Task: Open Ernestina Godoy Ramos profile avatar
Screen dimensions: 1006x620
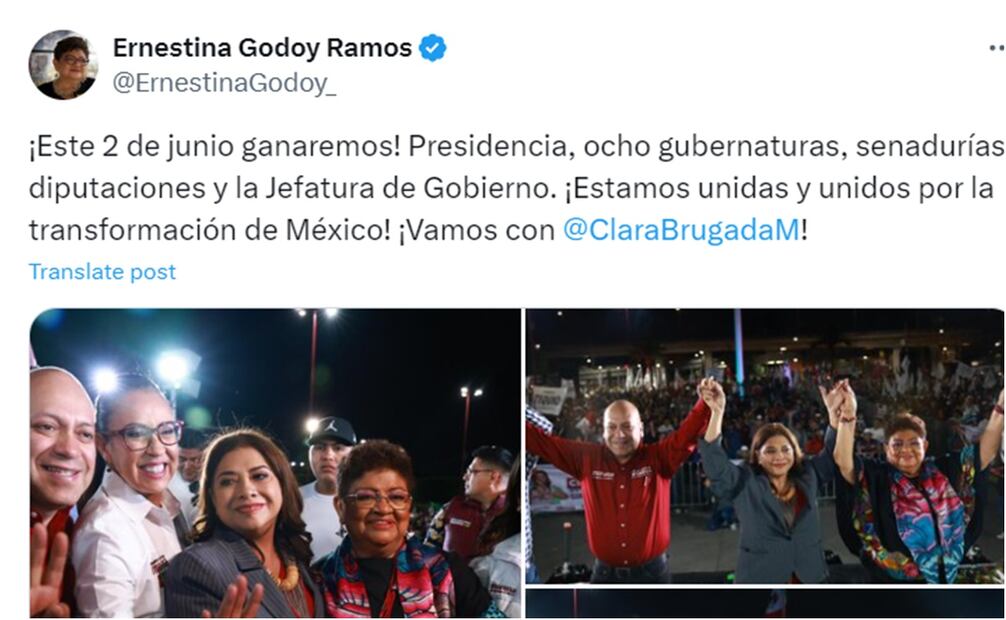Action: point(63,65)
